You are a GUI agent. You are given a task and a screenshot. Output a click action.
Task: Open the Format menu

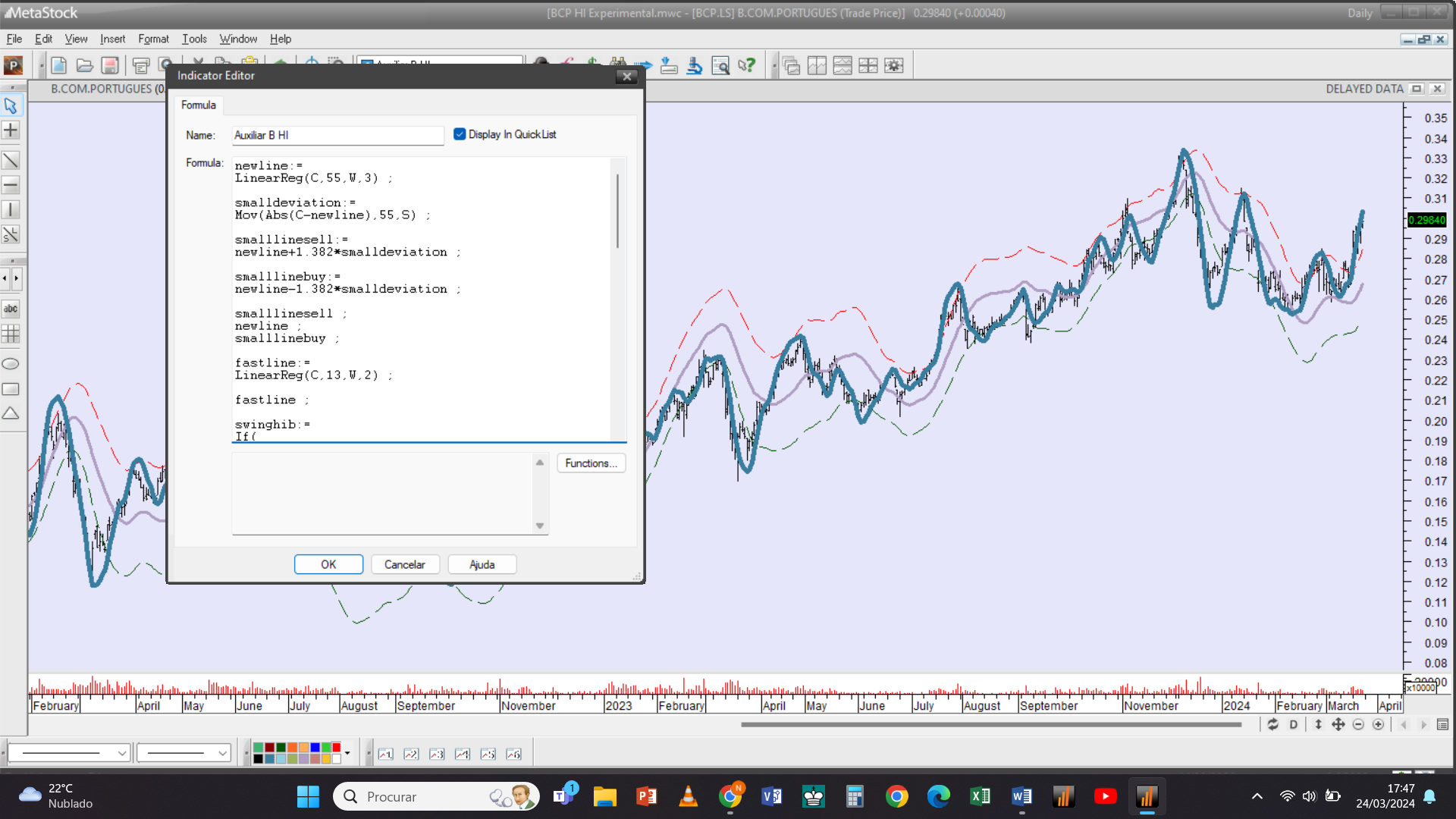coord(153,39)
